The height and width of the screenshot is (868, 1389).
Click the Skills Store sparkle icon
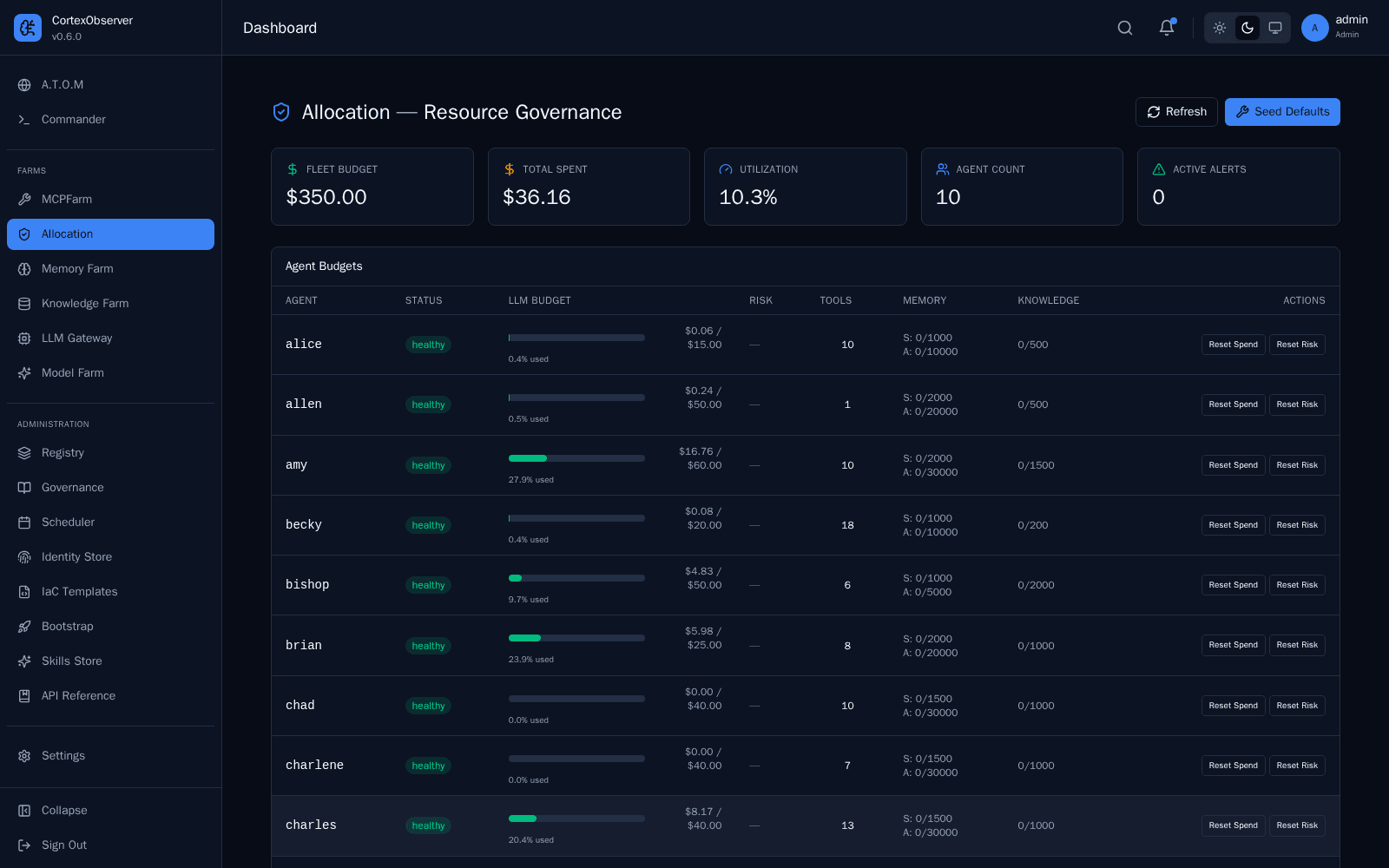[x=24, y=661]
